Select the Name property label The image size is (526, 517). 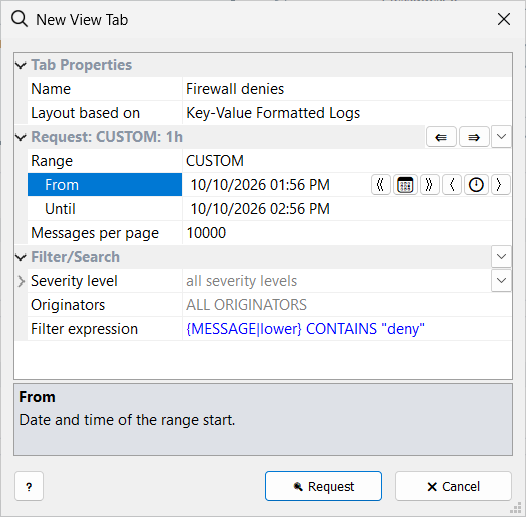point(105,89)
